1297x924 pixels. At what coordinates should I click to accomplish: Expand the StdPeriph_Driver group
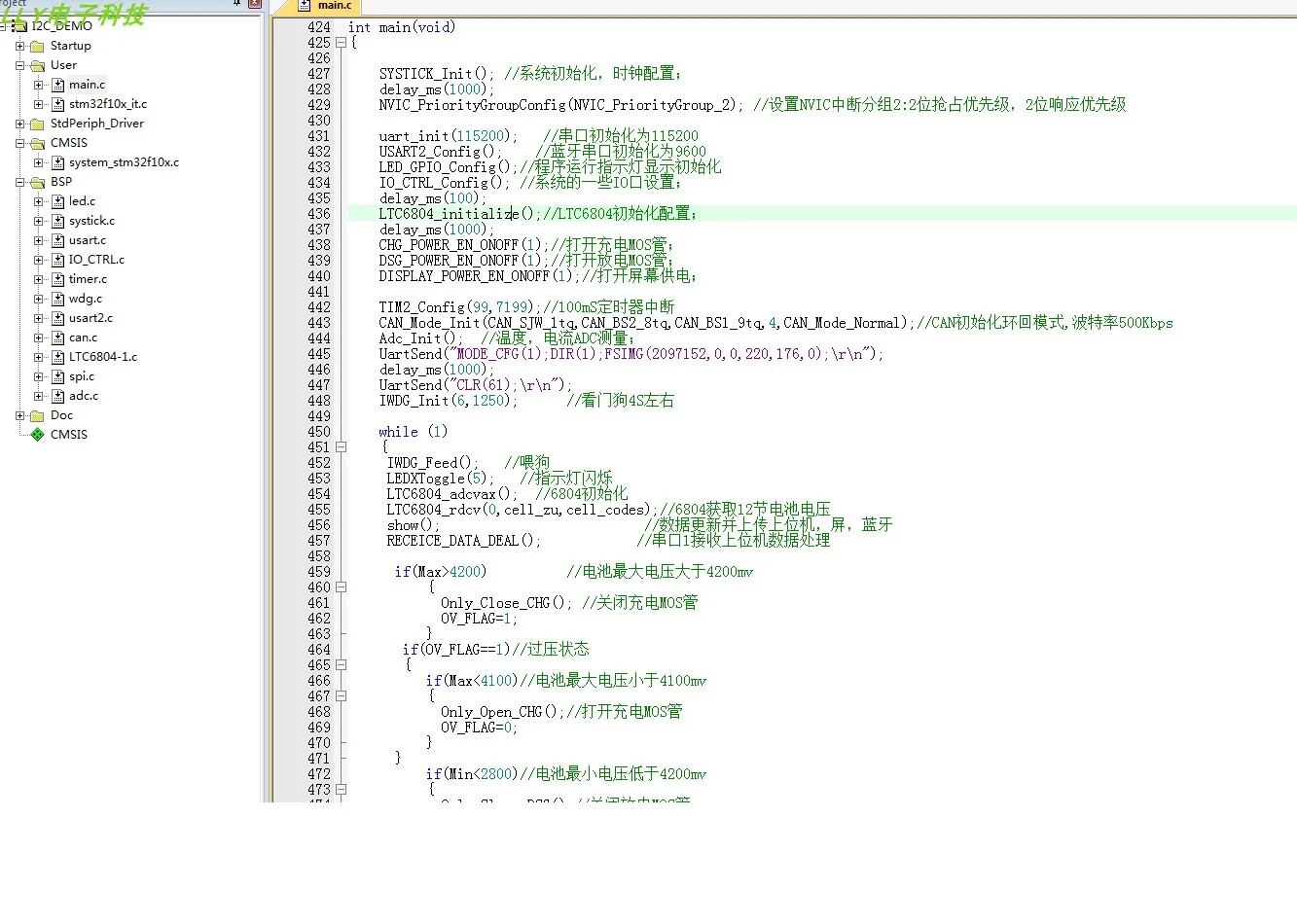[x=19, y=124]
